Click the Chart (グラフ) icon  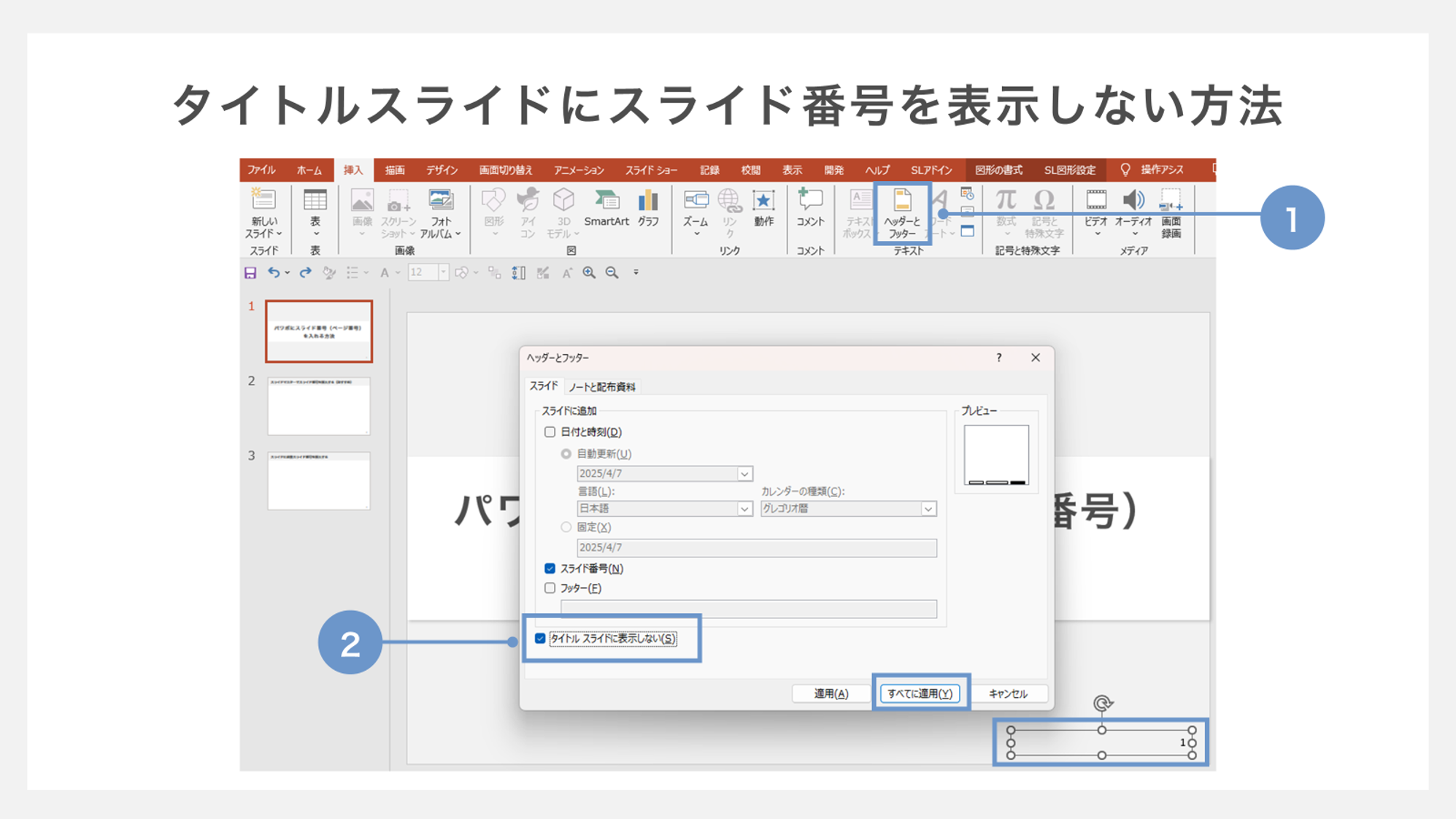[x=648, y=200]
